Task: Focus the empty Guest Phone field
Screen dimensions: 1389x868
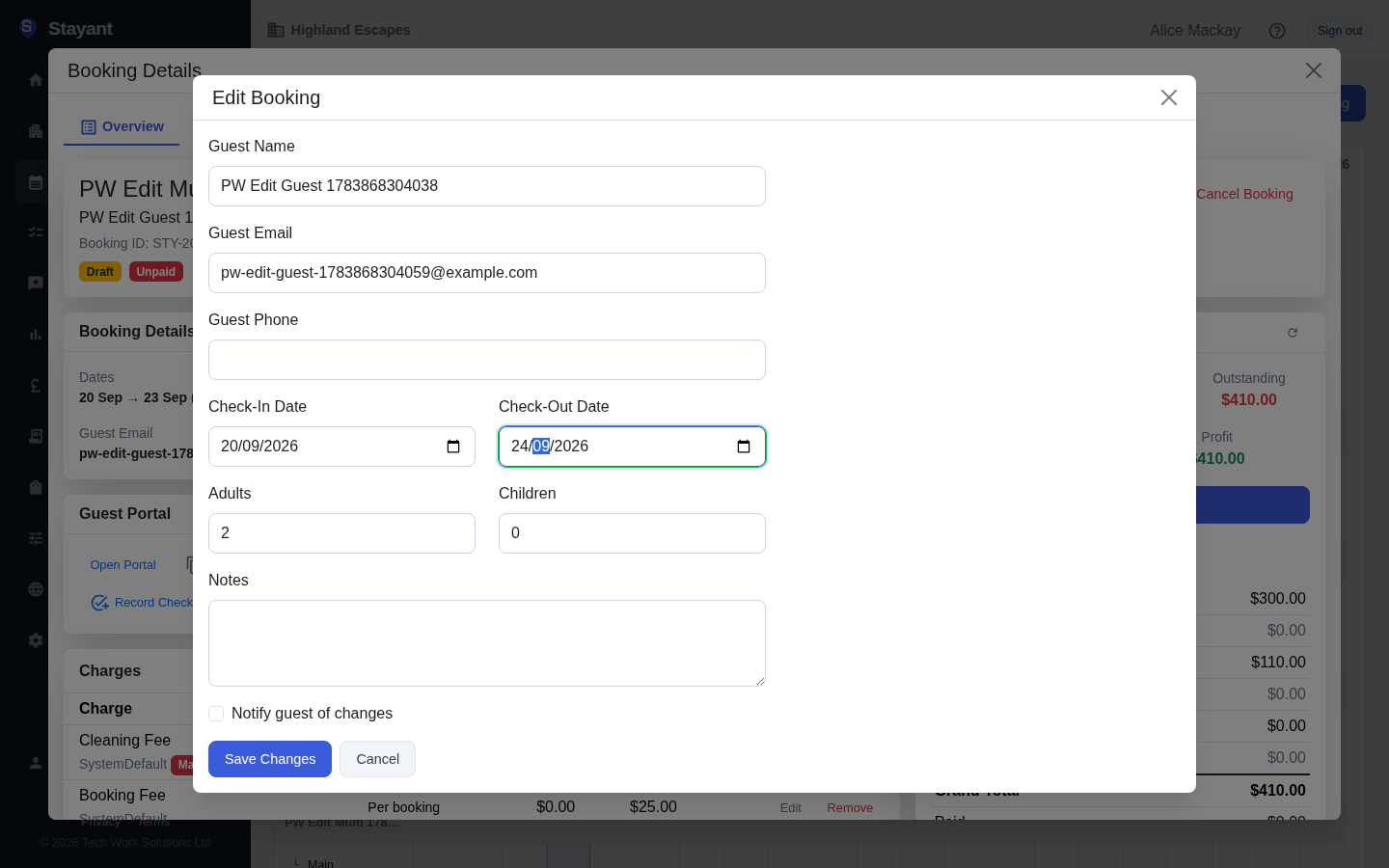Action: tap(487, 360)
